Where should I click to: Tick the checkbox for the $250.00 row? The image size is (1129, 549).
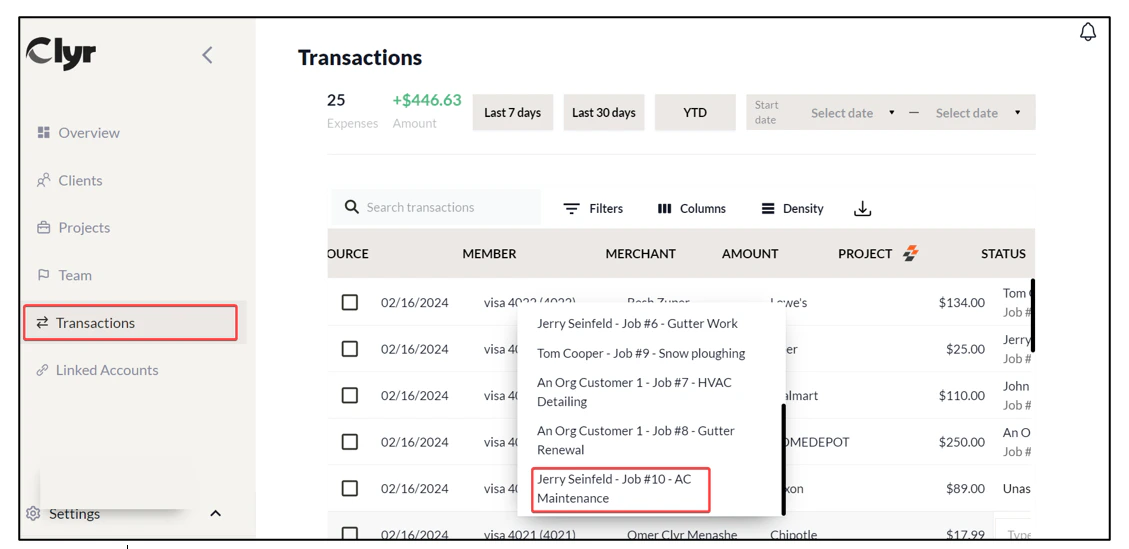tap(350, 442)
